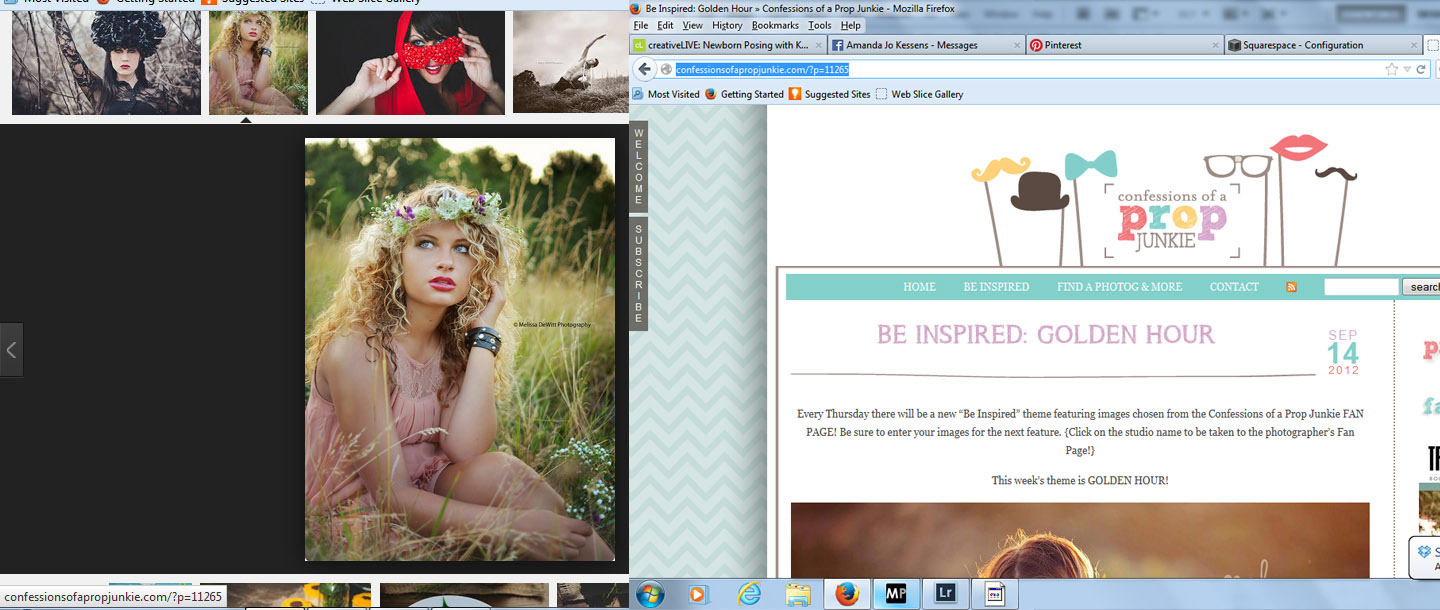This screenshot has height=610, width=1440.
Task: Open the History menu in Firefox
Action: (x=727, y=25)
